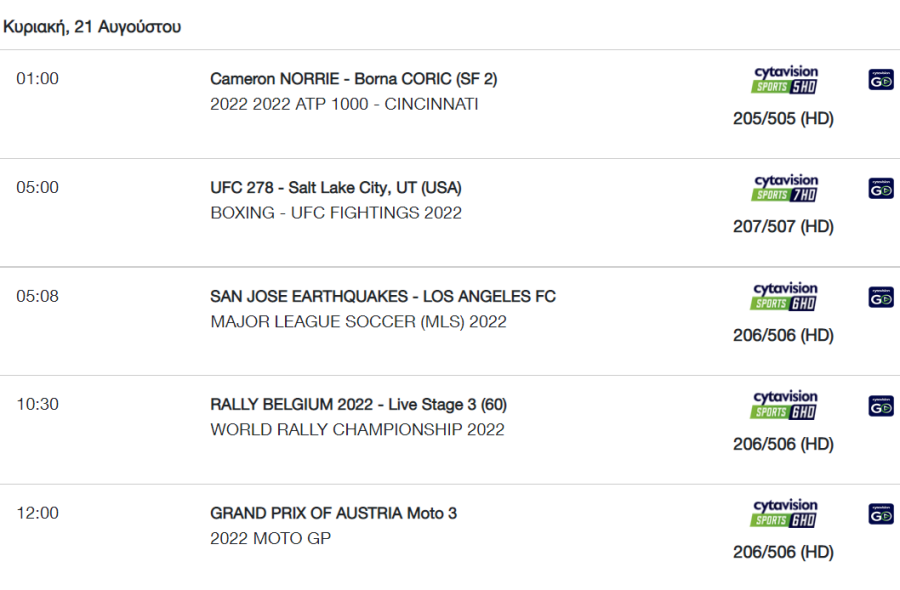
Task: Click the 2022 ATP 1000 - Cincinnati subtitle
Action: [344, 104]
